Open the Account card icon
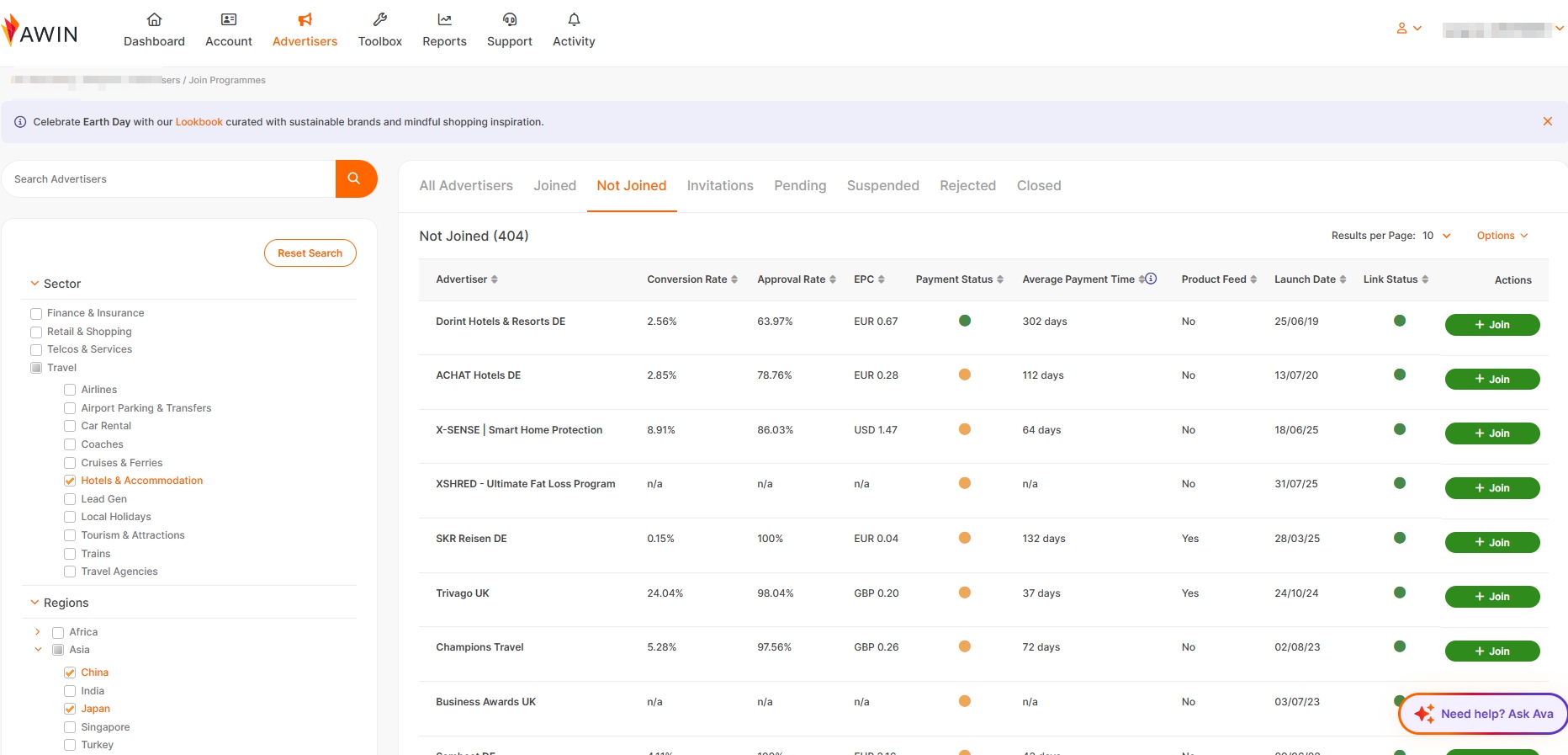This screenshot has height=755, width=1568. tap(229, 19)
